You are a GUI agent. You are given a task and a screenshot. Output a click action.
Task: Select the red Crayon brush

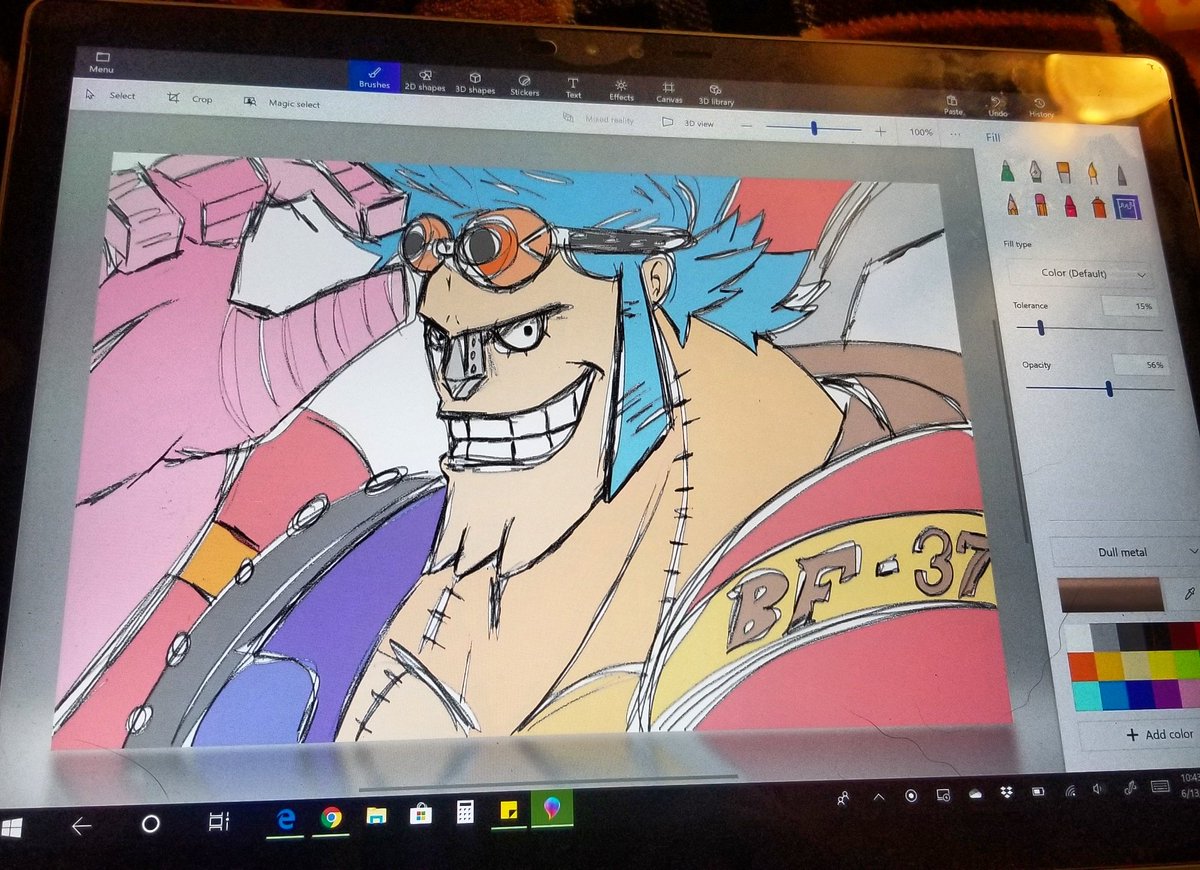tap(1070, 206)
